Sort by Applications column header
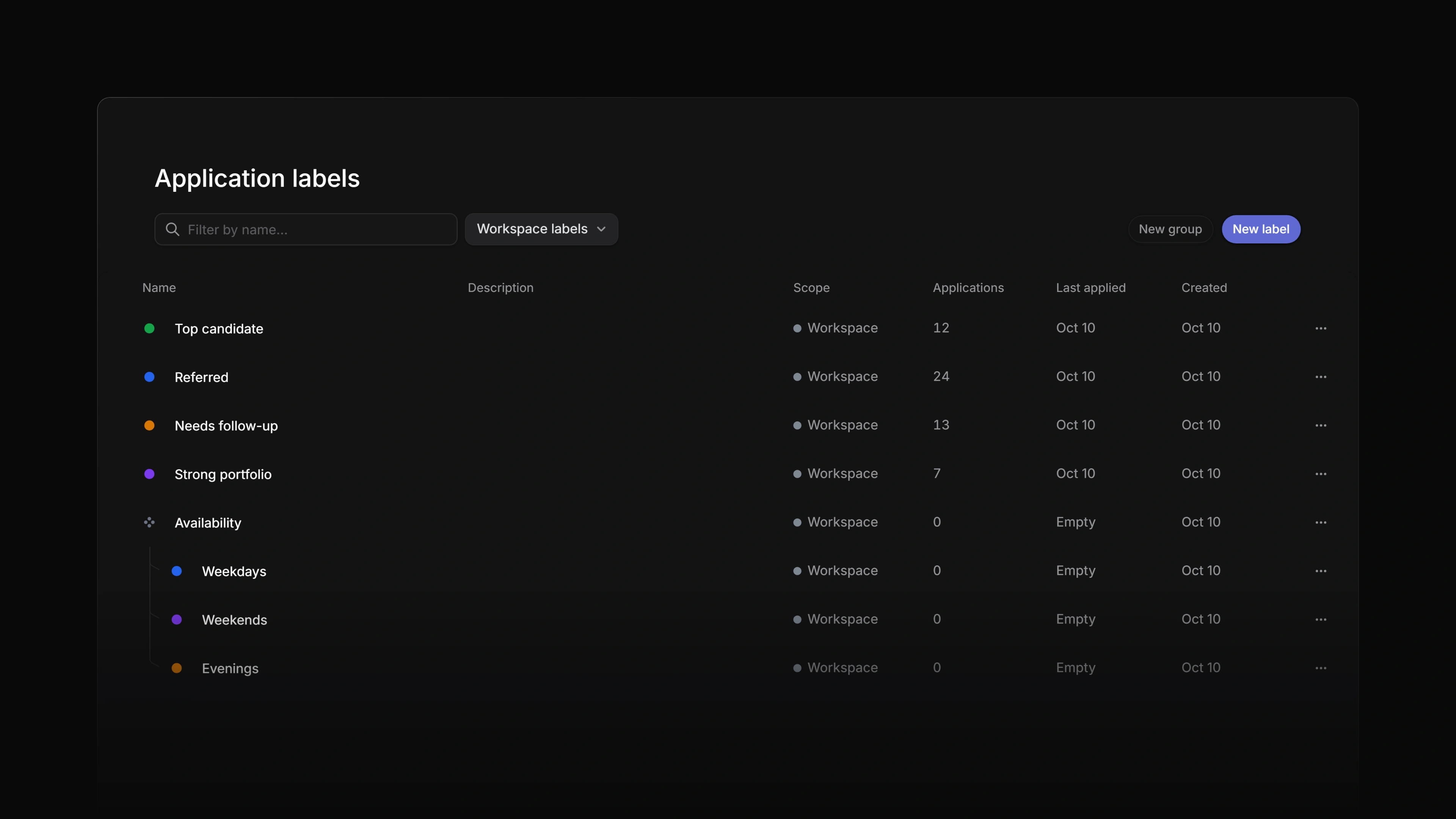Image resolution: width=1456 pixels, height=819 pixels. click(968, 288)
